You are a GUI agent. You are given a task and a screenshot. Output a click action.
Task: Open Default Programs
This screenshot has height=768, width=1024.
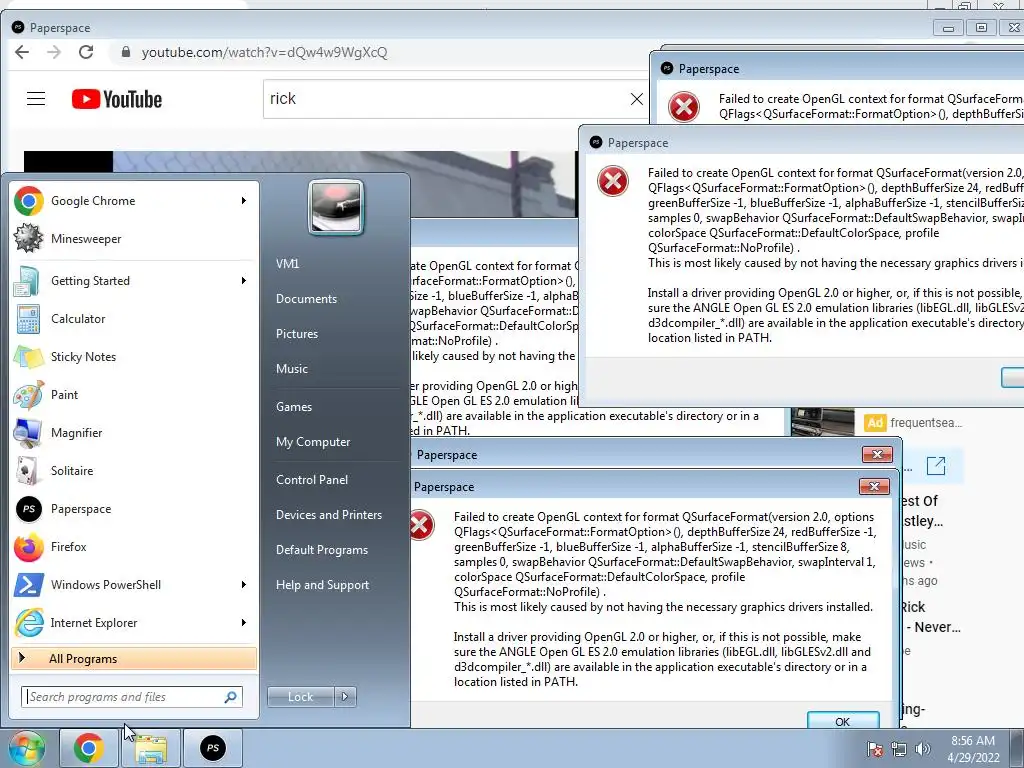[x=321, y=550]
